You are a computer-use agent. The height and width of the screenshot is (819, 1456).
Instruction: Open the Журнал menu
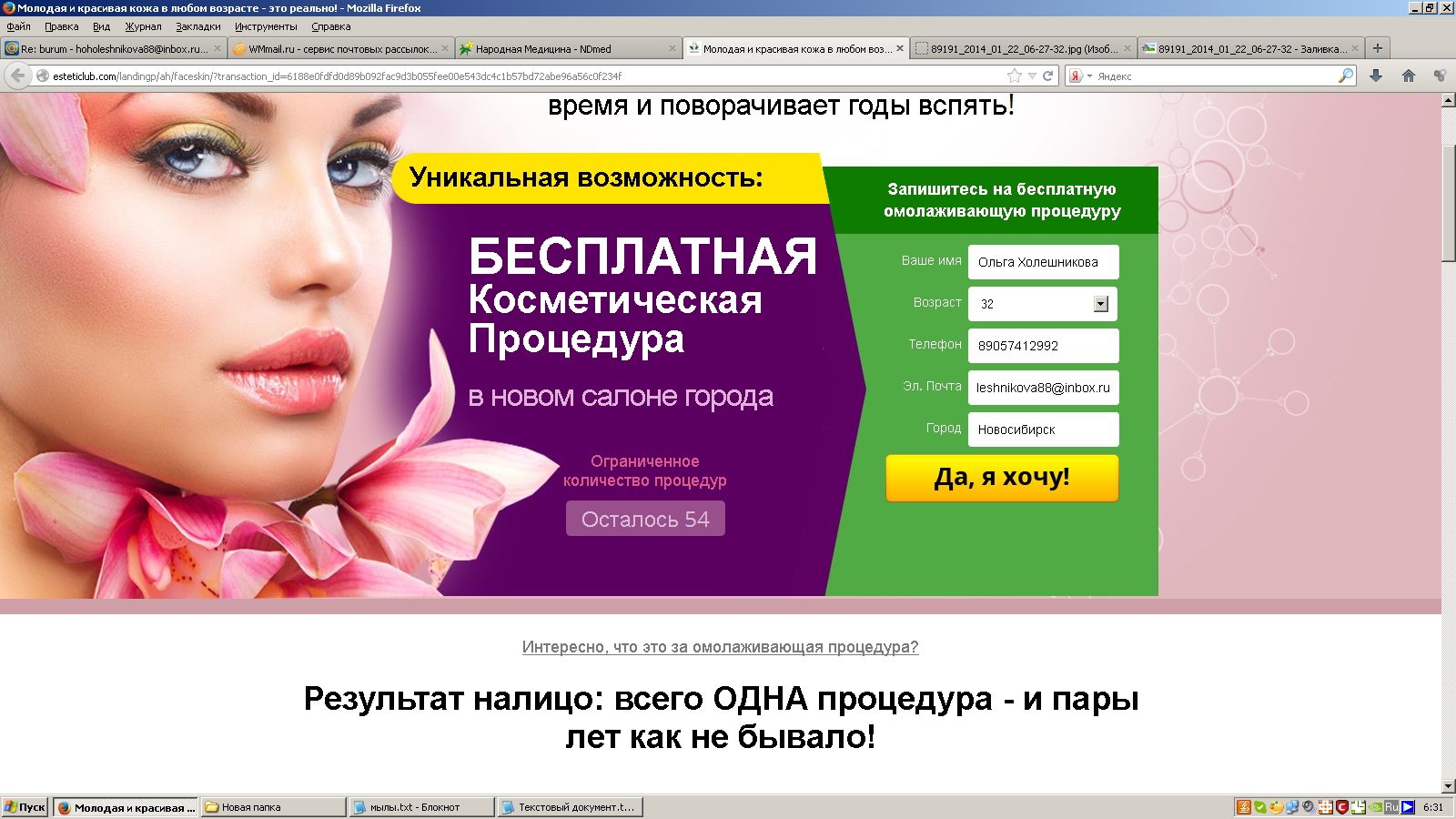[x=143, y=26]
